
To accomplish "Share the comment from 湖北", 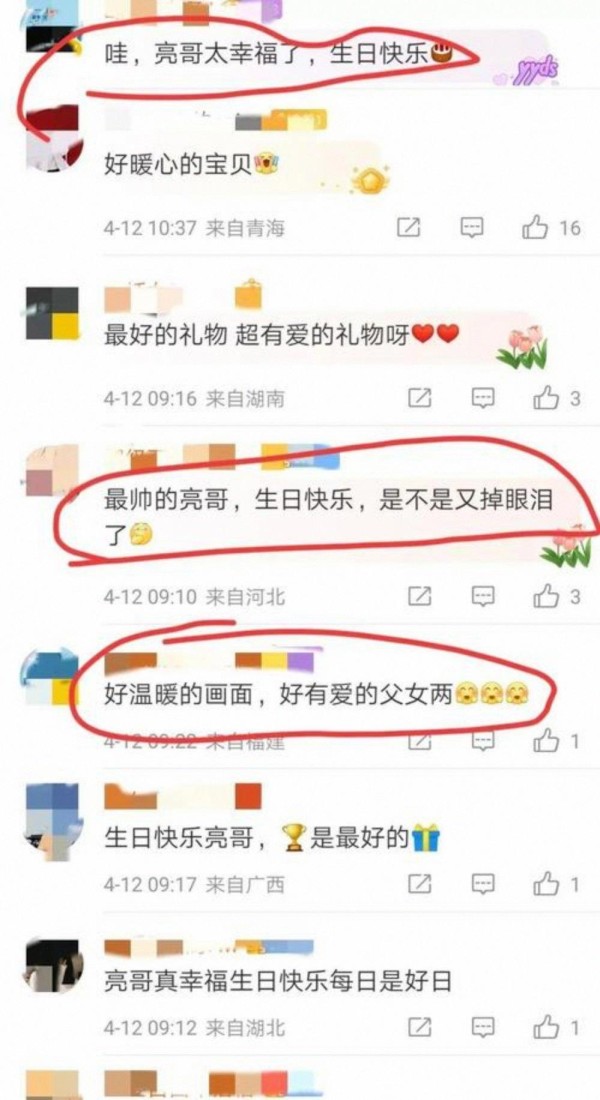I will coord(419,1028).
